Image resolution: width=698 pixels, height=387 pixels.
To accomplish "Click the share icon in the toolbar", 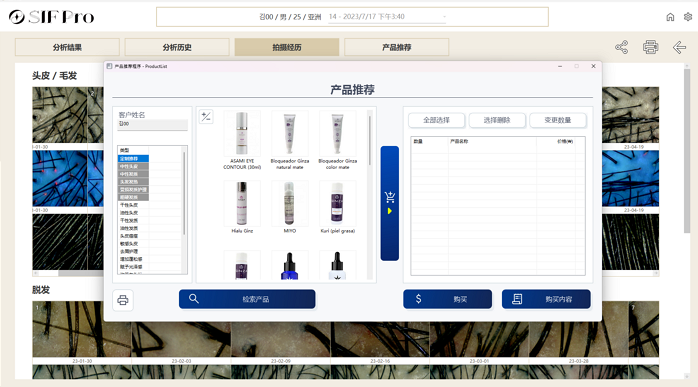I will pyautogui.click(x=621, y=47).
